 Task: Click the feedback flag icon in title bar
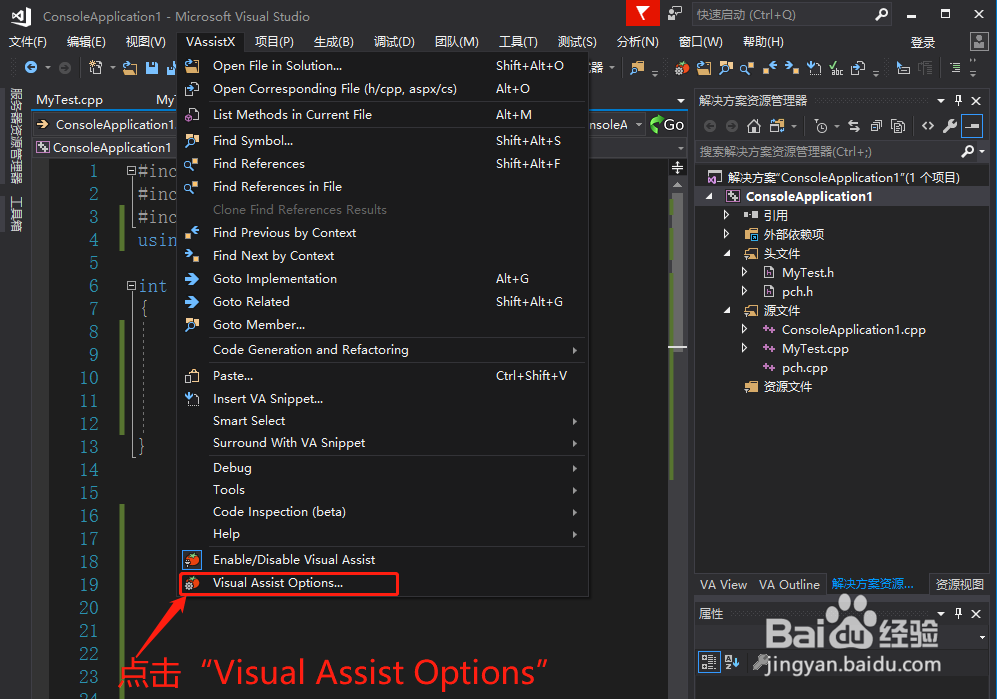point(643,13)
